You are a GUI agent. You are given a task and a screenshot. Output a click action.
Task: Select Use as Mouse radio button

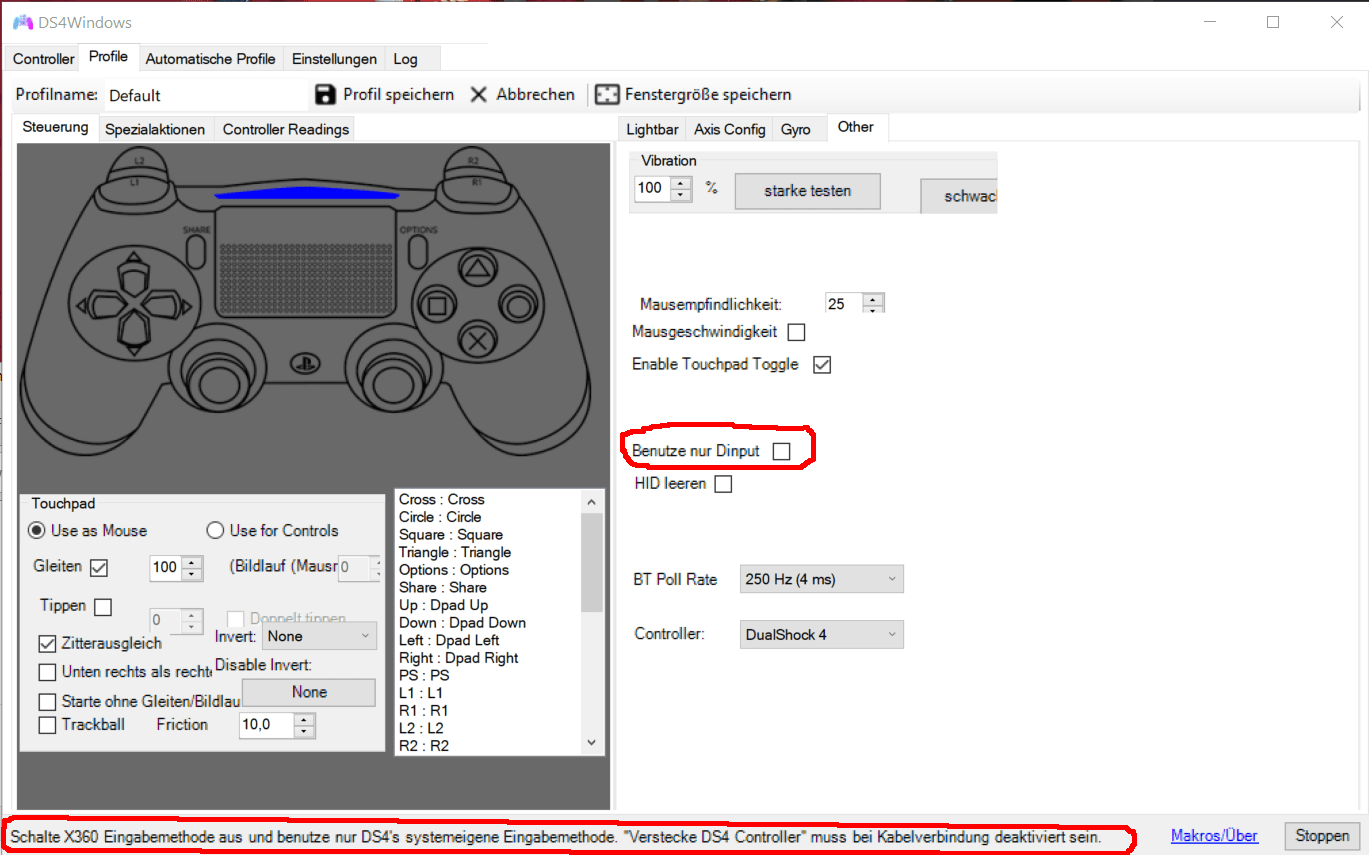[x=37, y=530]
